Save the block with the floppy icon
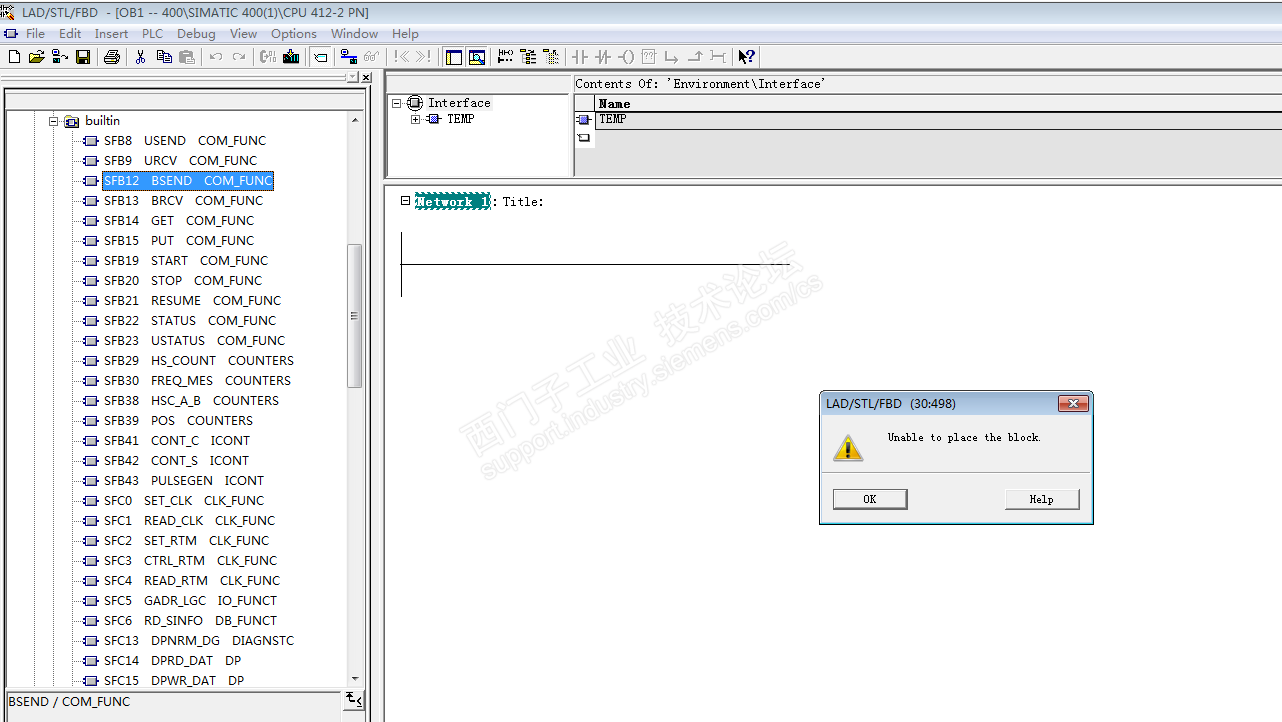The height and width of the screenshot is (722, 1282). click(83, 57)
